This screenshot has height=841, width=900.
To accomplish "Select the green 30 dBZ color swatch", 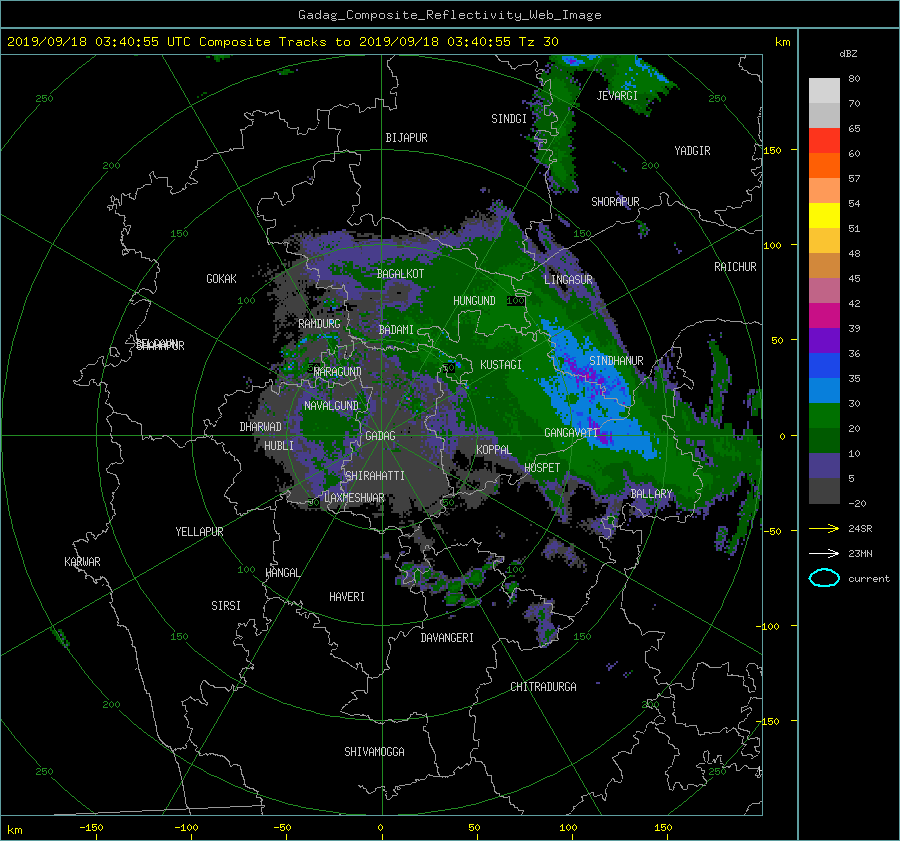I will [x=824, y=415].
